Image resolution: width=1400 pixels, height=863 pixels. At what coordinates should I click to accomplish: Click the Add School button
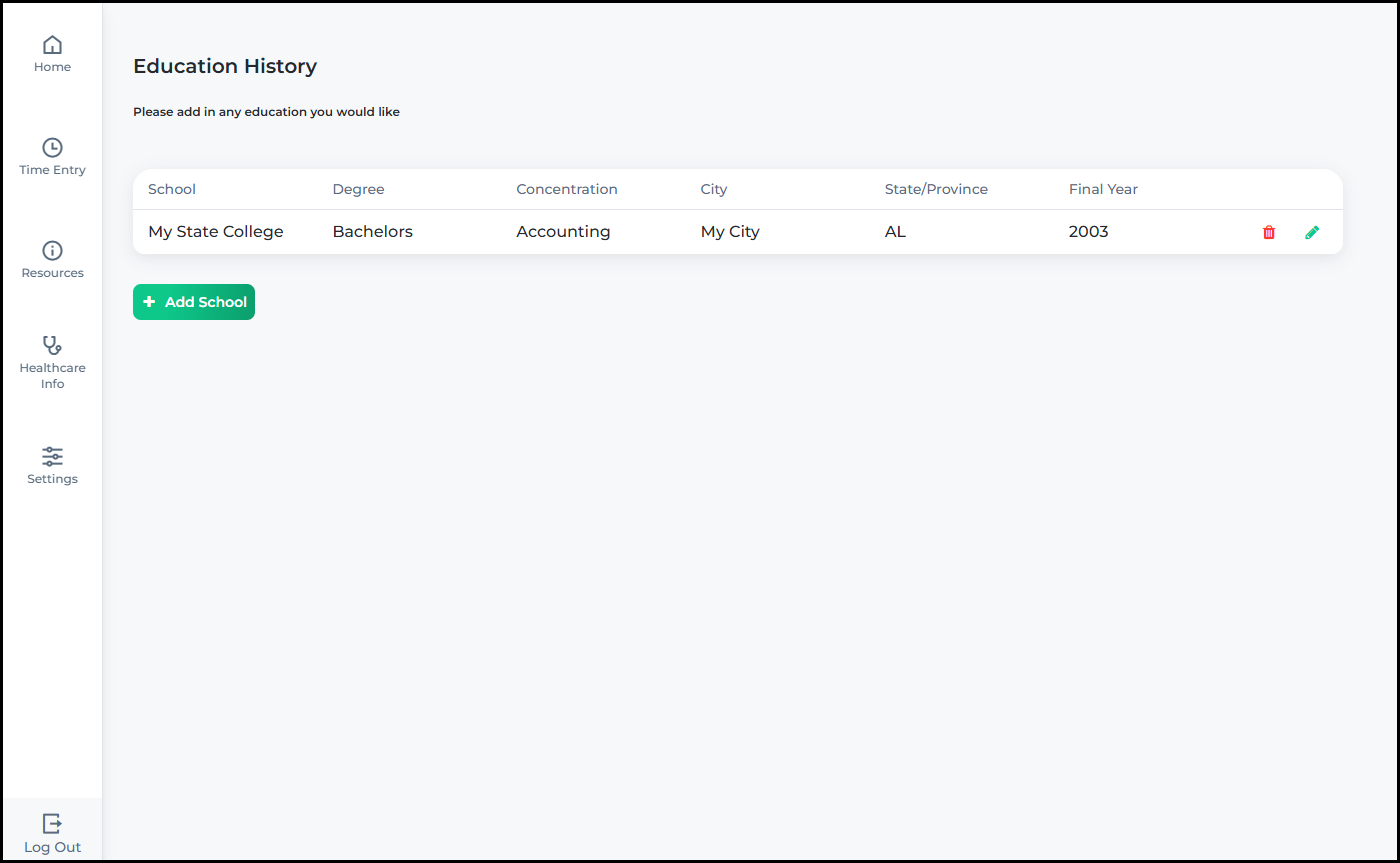pyautogui.click(x=194, y=302)
